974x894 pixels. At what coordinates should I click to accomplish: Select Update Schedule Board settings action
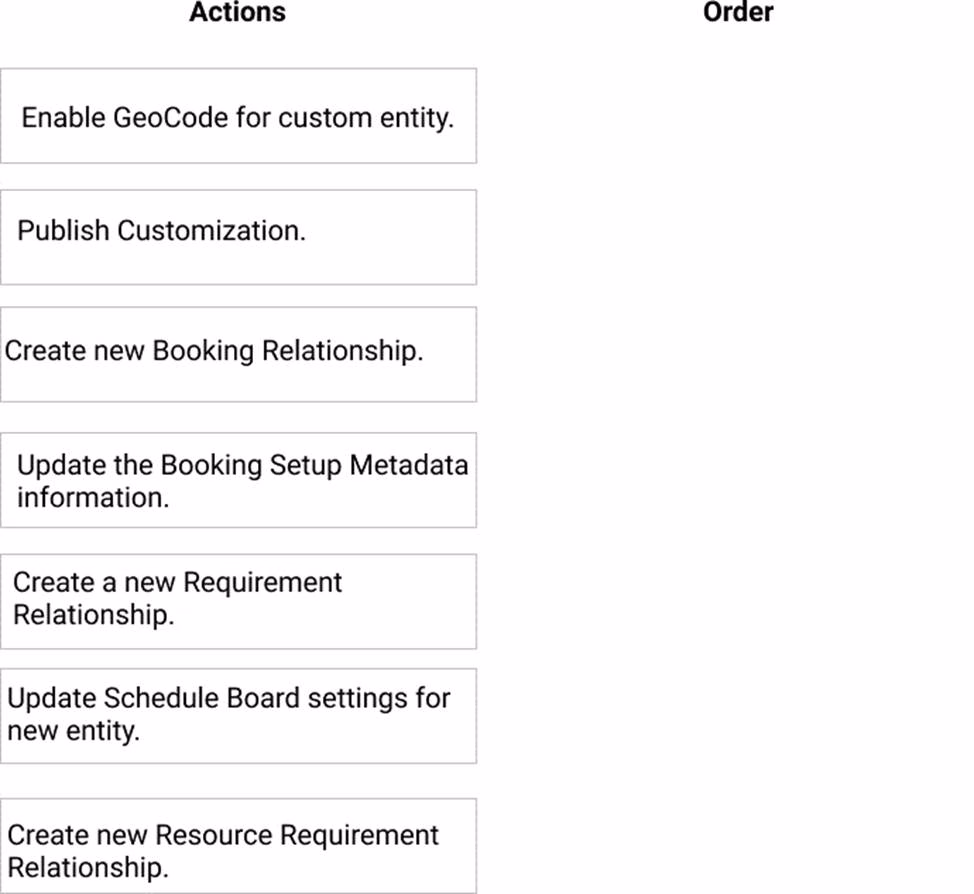tap(238, 716)
